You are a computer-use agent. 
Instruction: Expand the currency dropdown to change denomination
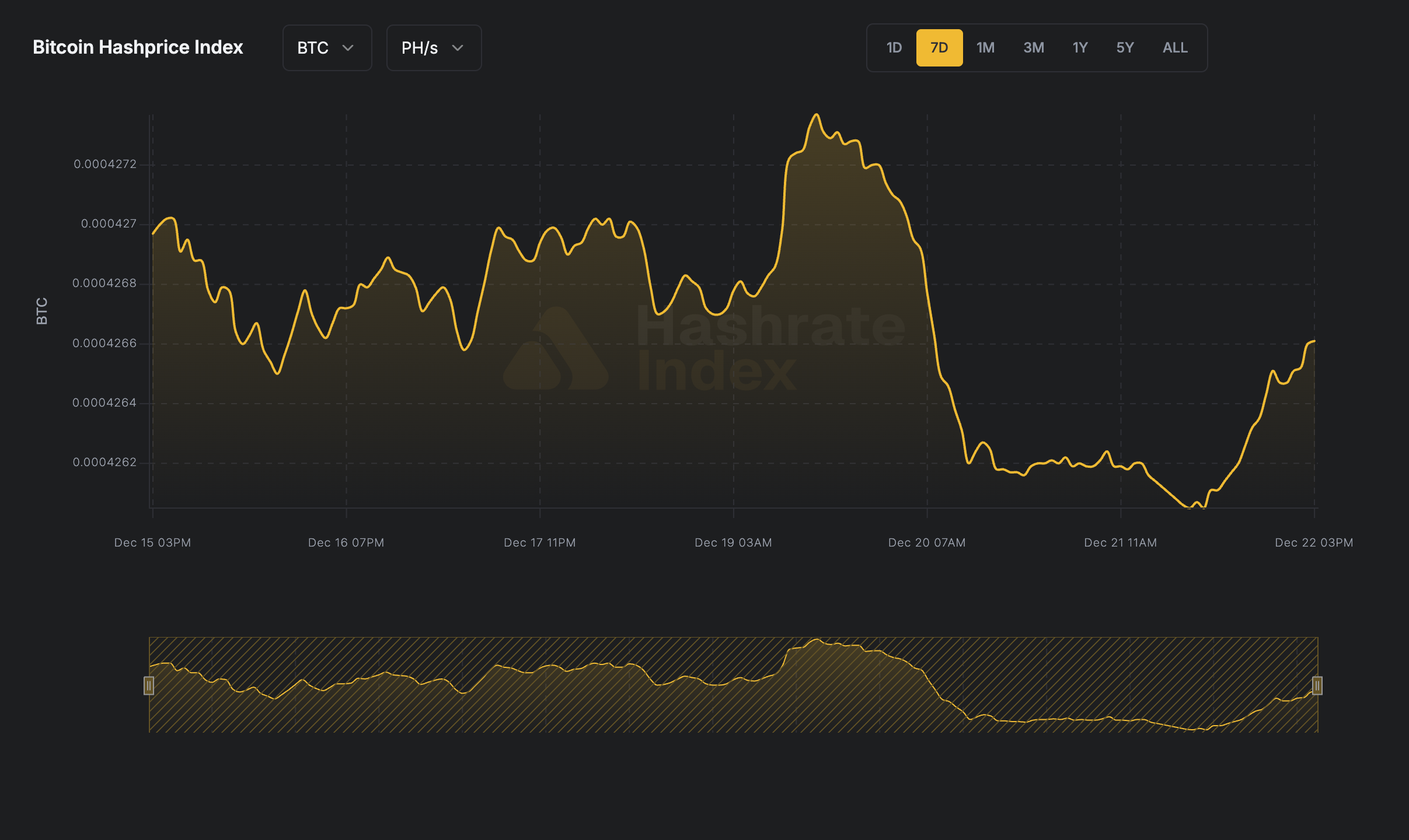(x=327, y=48)
